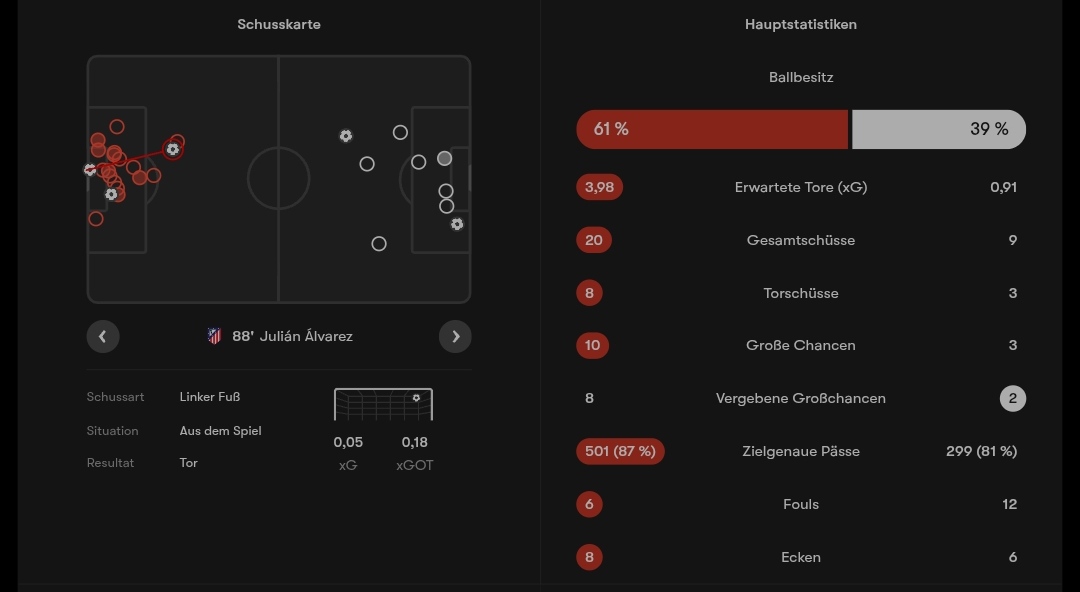Screen dimensions: 1080x592
Task: Click the red 501 (87 %) passes badge
Action: point(620,451)
